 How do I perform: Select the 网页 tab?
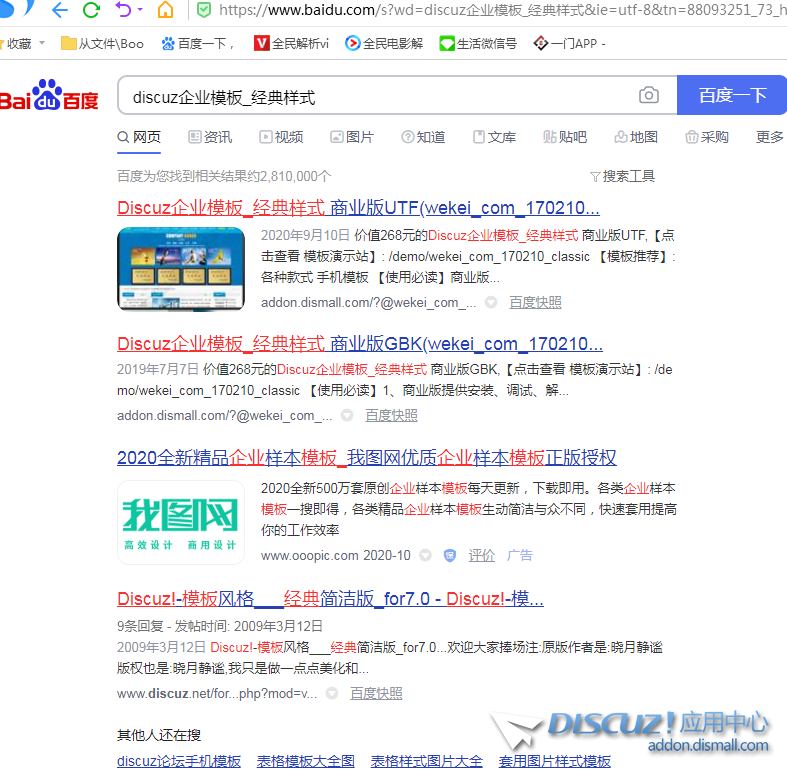pos(139,137)
